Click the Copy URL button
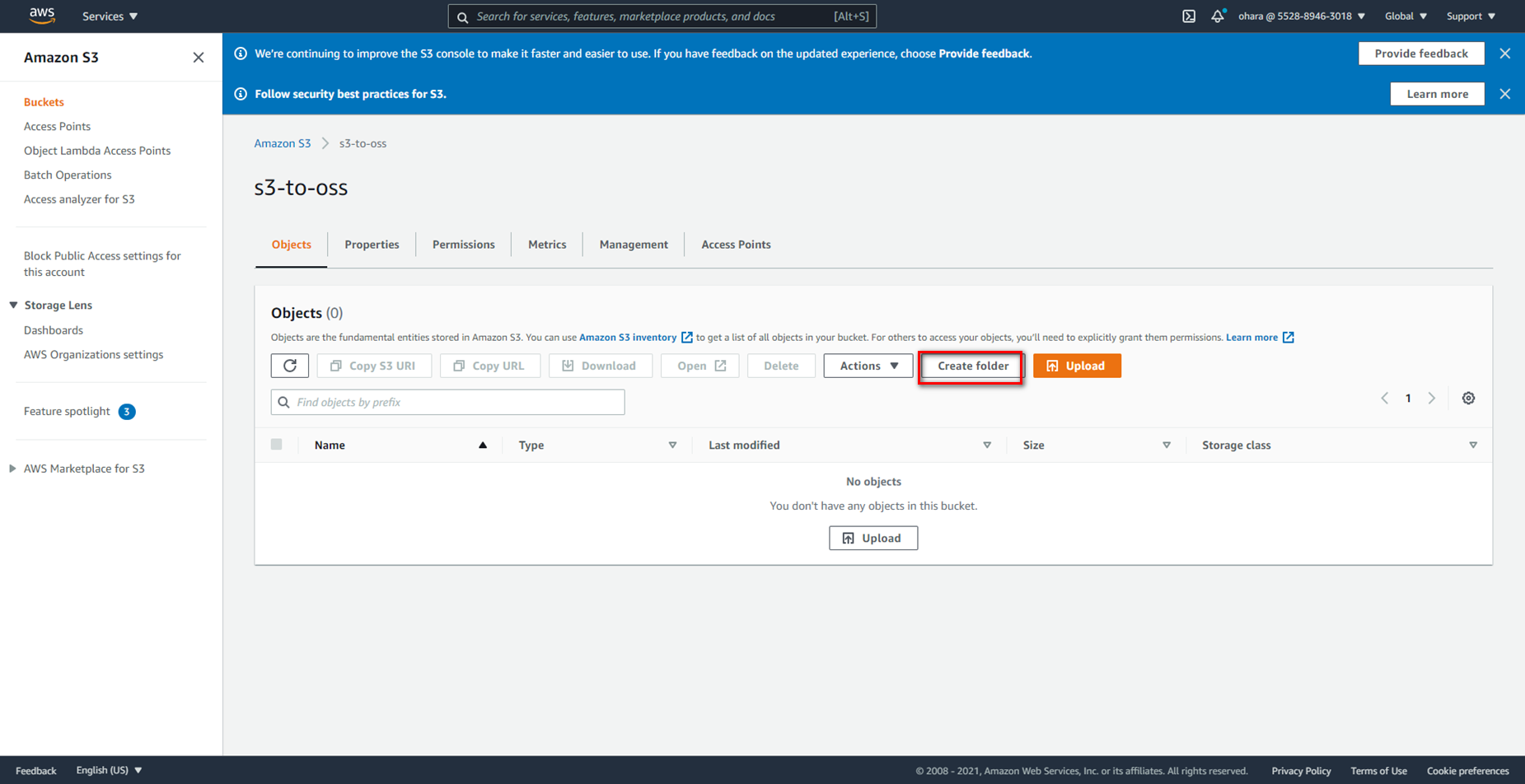 490,366
